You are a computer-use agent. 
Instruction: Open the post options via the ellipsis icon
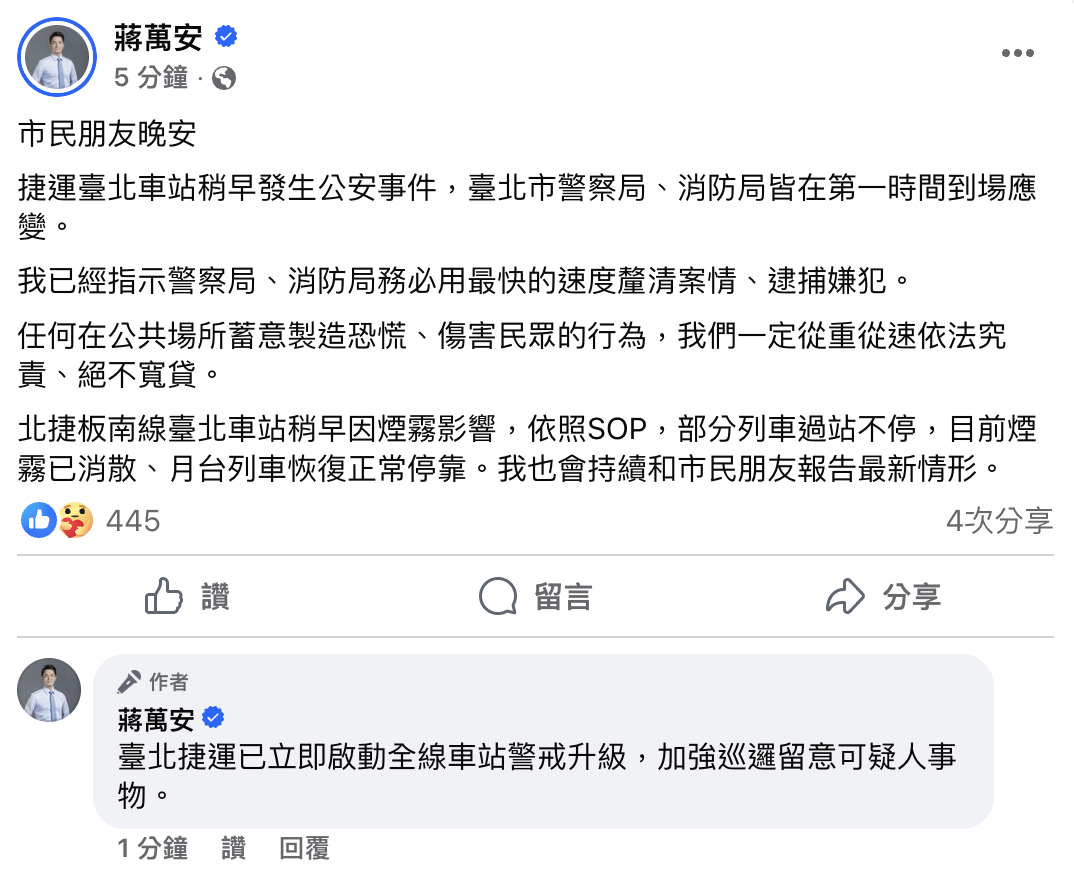click(1018, 53)
